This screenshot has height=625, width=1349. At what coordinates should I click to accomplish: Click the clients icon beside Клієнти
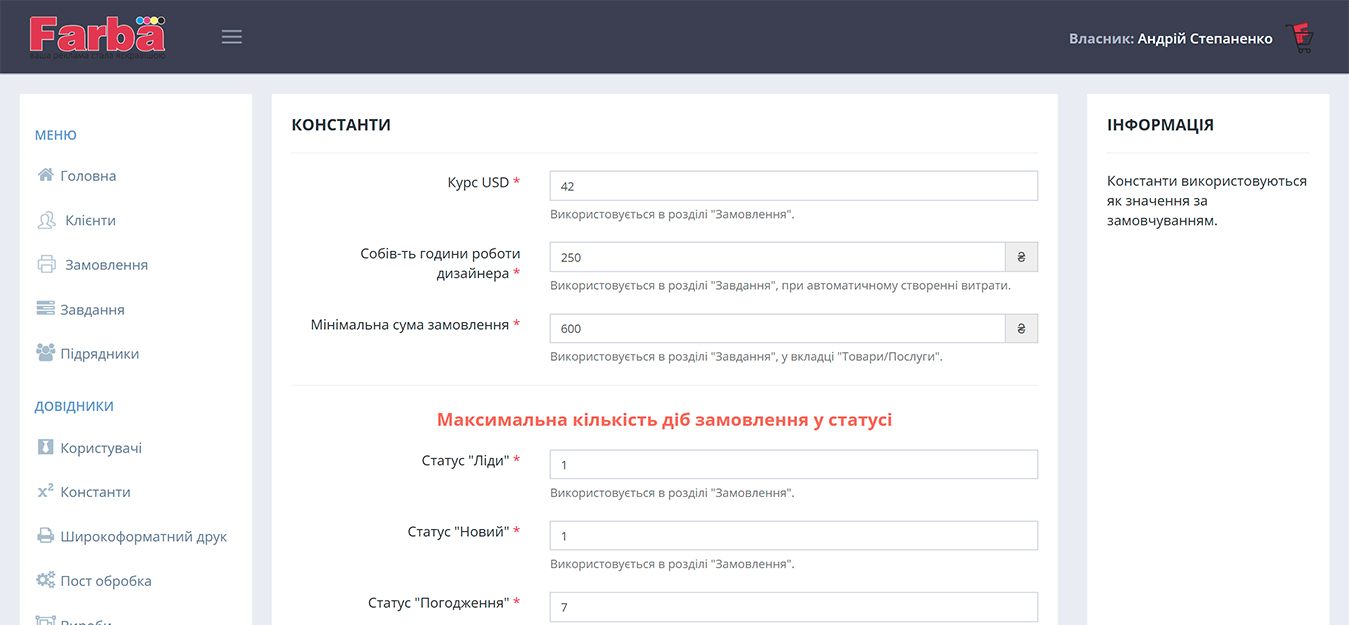pos(46,220)
